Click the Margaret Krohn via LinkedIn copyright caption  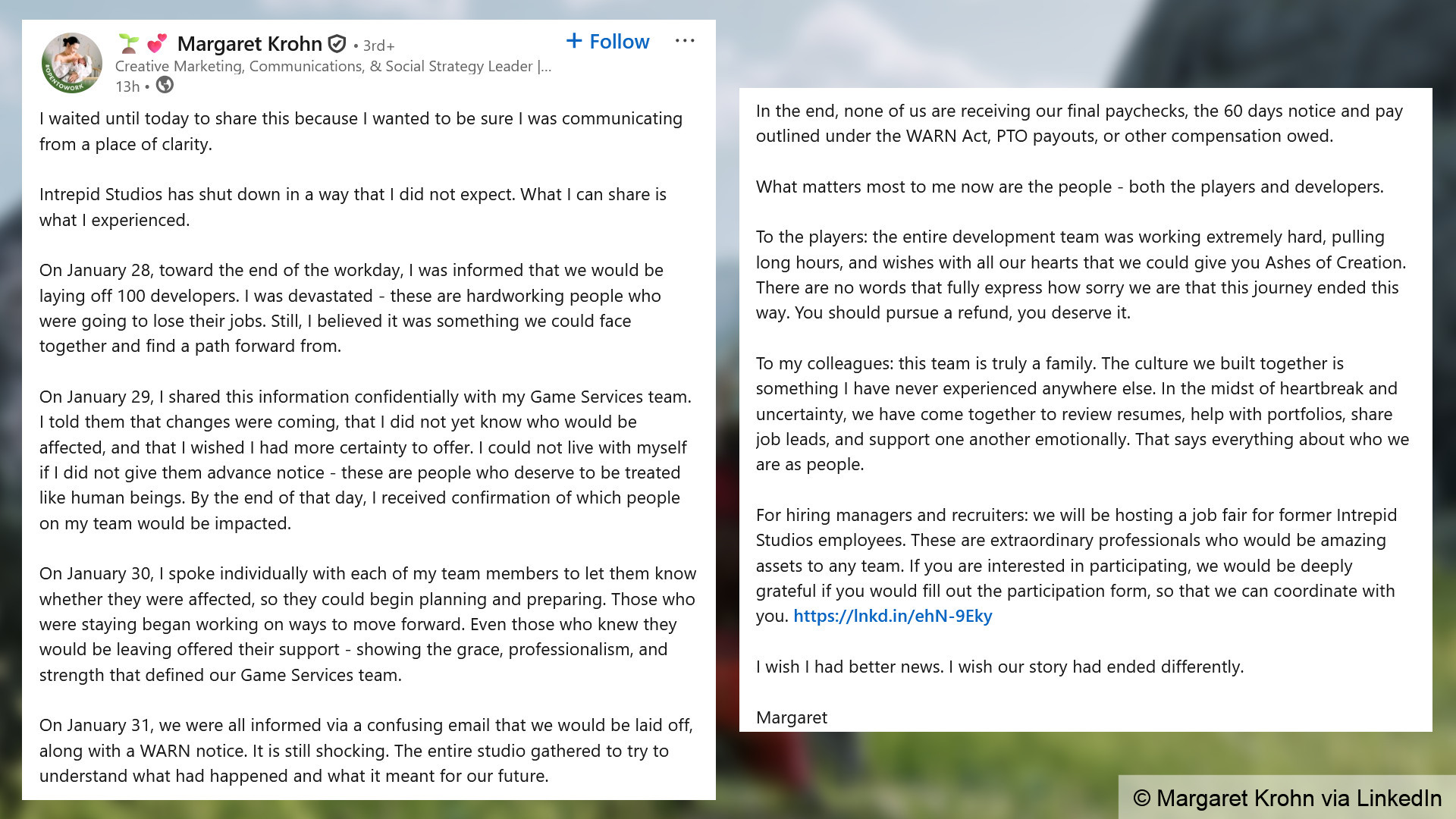(x=1287, y=798)
